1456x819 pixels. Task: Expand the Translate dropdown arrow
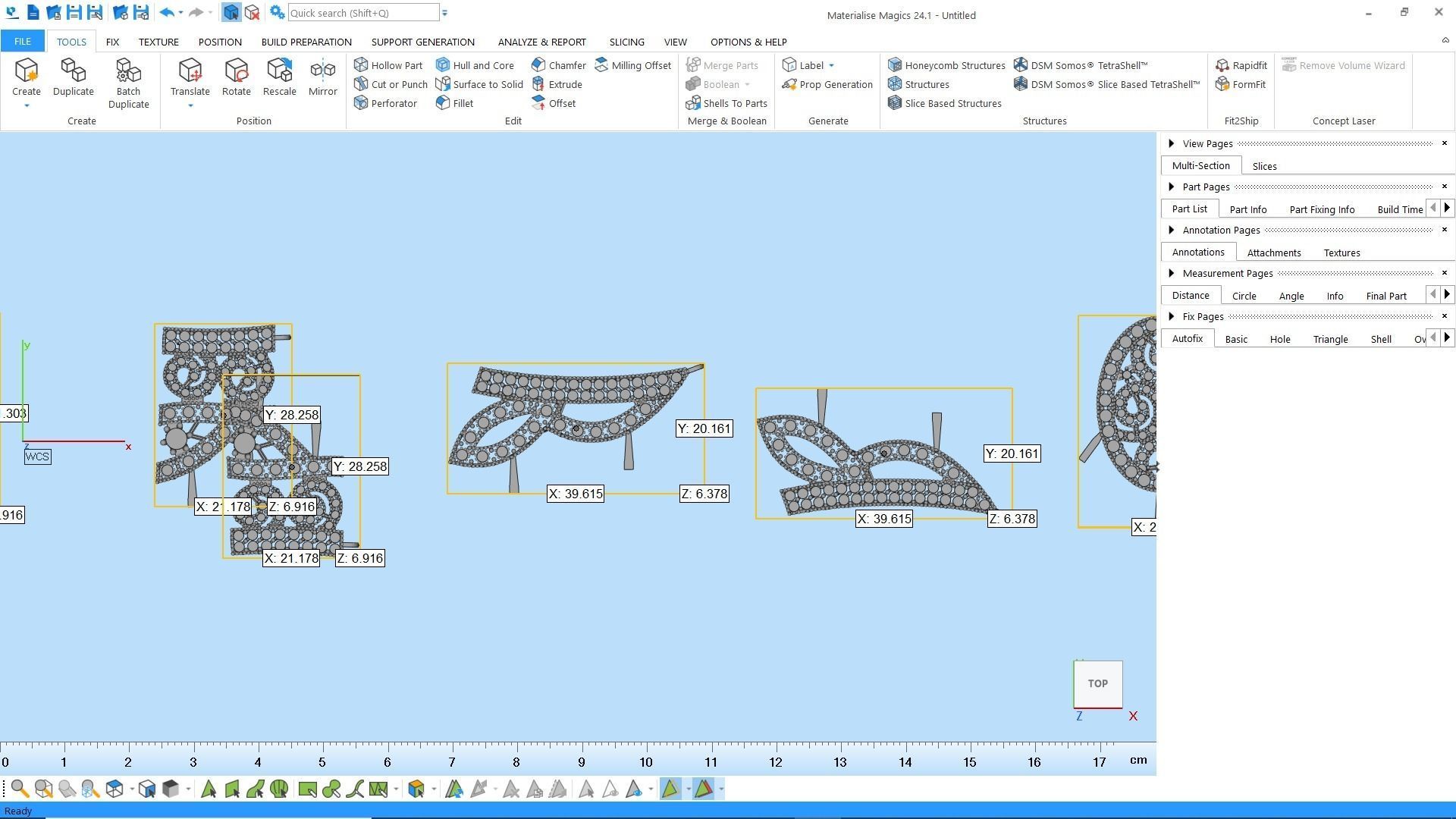tap(190, 106)
